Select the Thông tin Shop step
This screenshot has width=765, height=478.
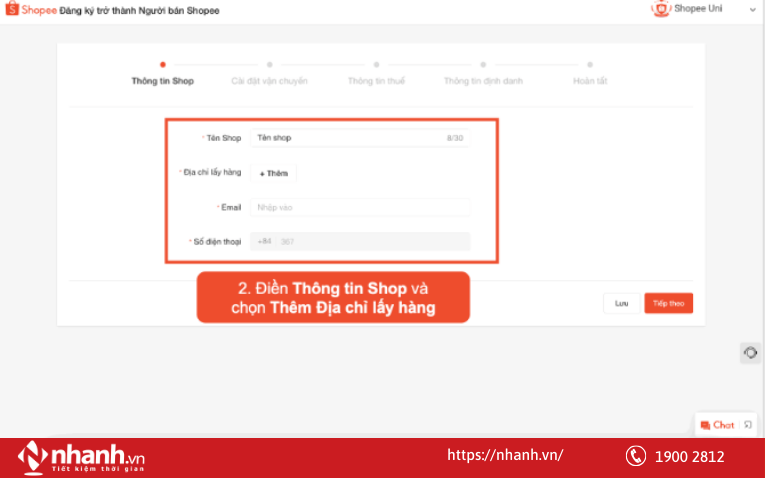tap(162, 81)
